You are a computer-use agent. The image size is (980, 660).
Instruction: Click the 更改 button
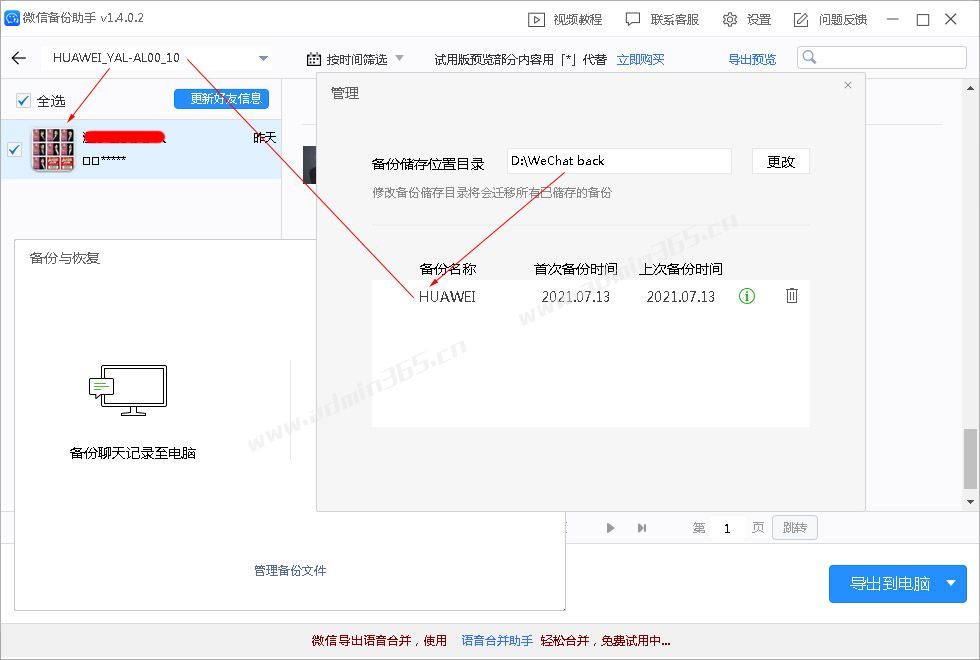pyautogui.click(x=781, y=161)
